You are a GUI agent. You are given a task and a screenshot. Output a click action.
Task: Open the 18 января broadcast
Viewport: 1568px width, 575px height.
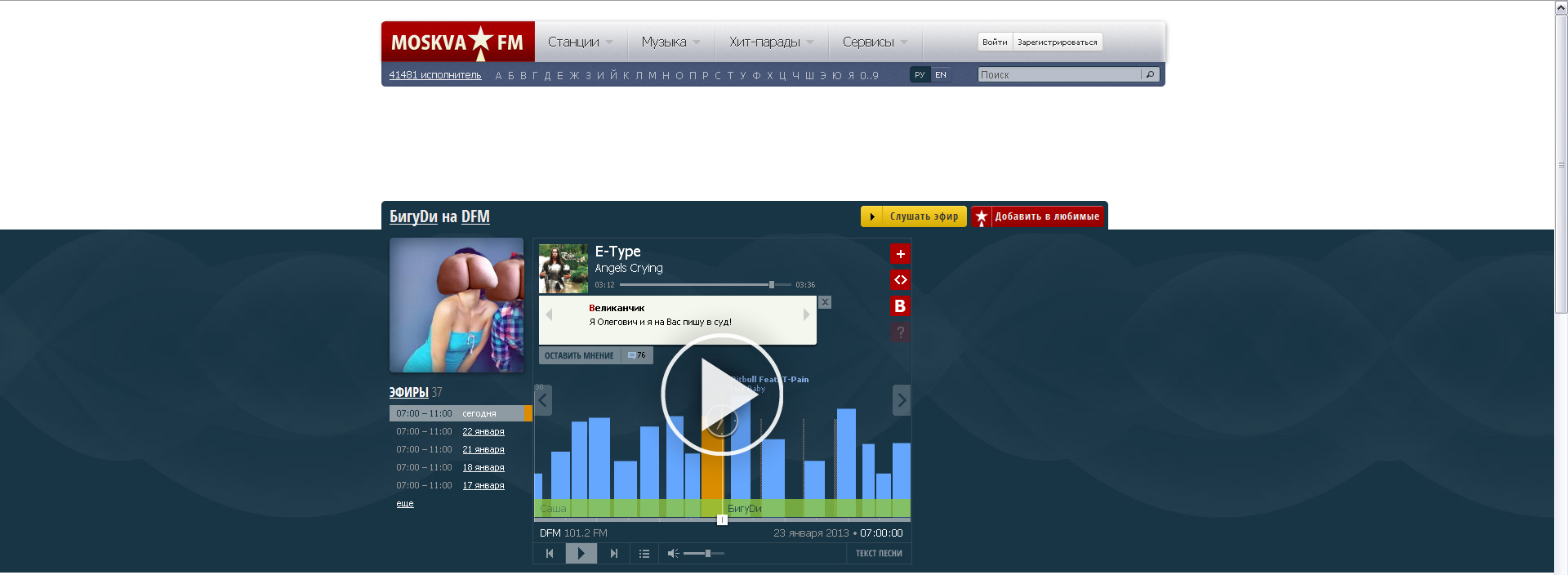tap(483, 467)
